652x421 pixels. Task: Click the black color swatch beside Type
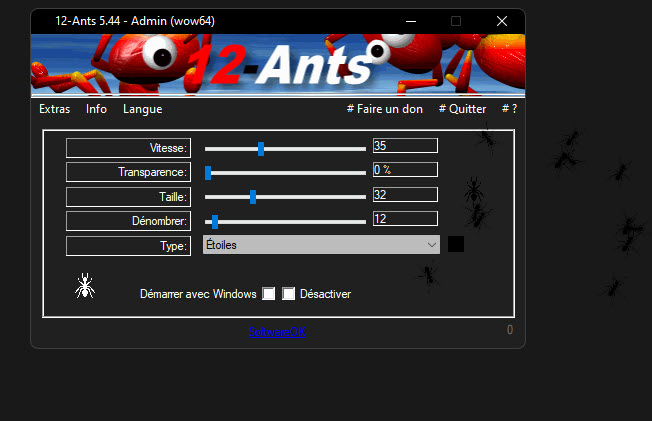click(x=455, y=244)
